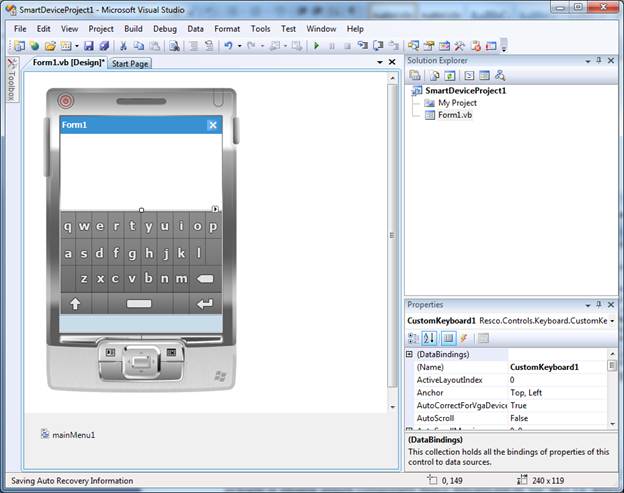This screenshot has height=493, width=624.
Task: Click the Toolbox hammer-and-wrench toolbar icon
Action: point(460,46)
